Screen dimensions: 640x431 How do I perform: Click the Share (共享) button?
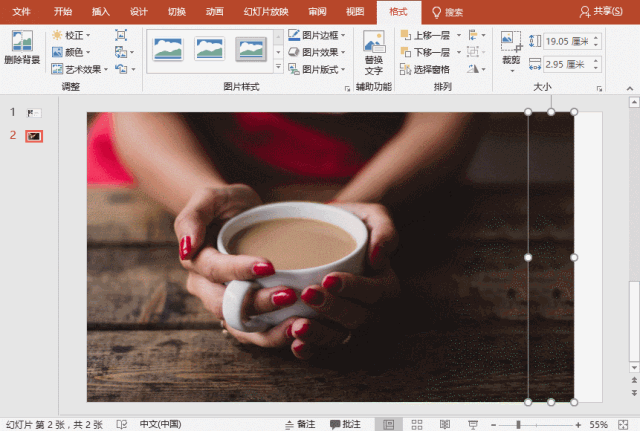tap(601, 11)
